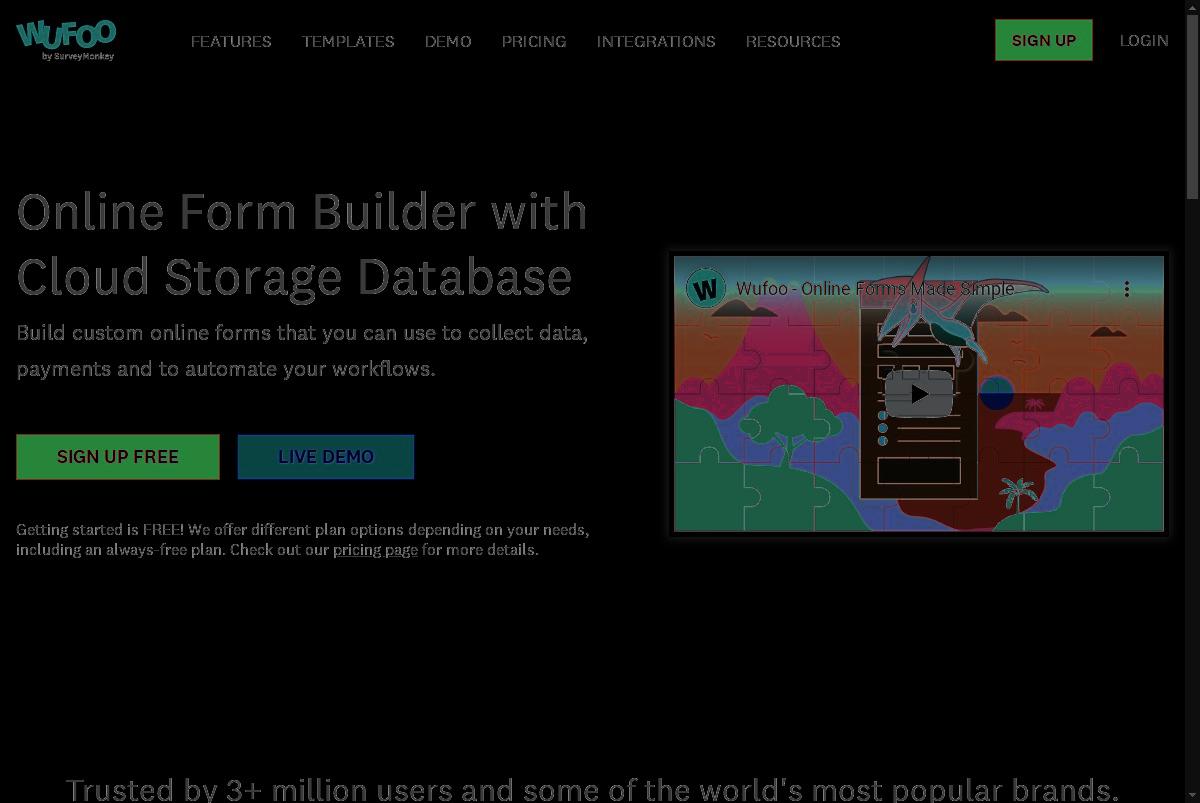The image size is (1200, 803).
Task: Click the green Sign Up header button
Action: click(1043, 40)
